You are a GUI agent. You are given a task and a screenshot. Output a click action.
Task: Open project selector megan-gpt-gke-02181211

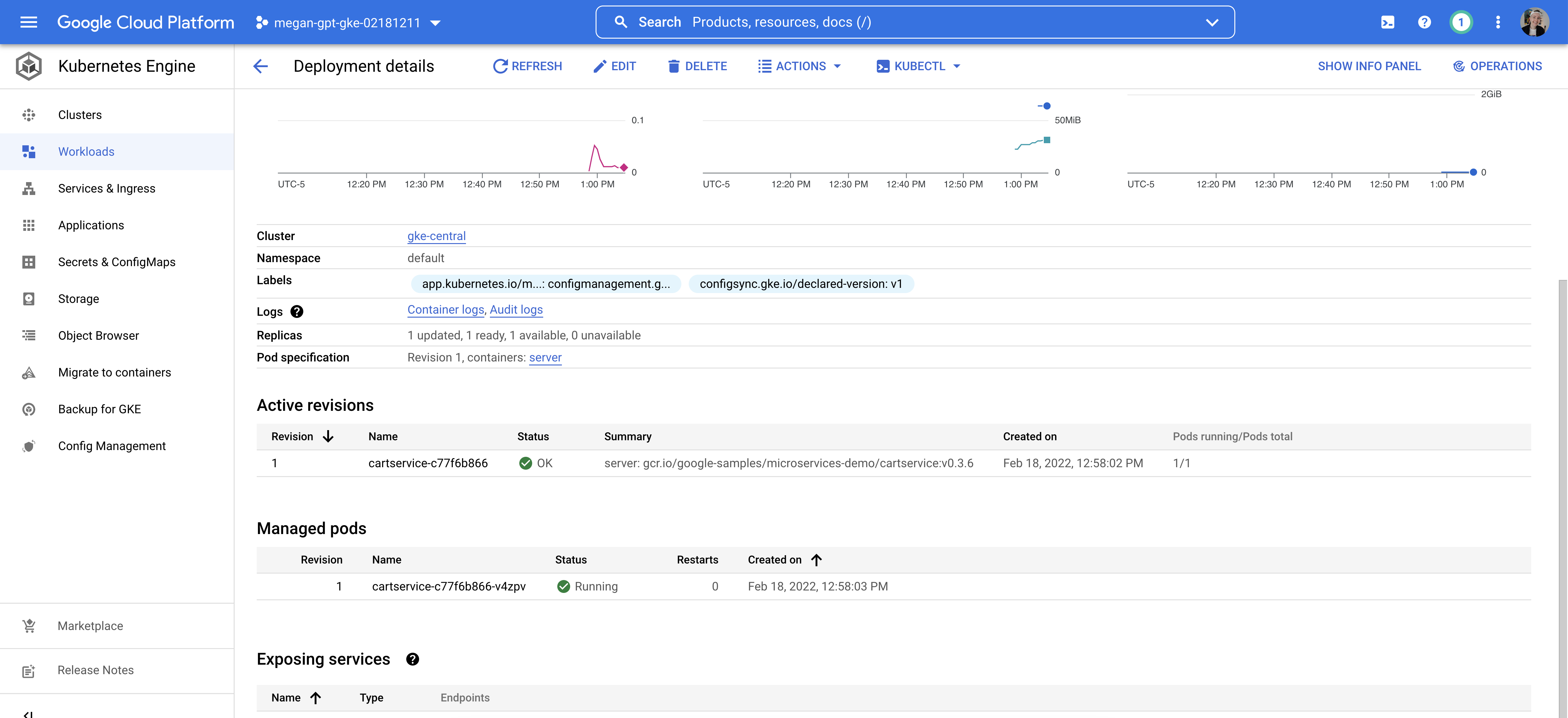(x=348, y=22)
